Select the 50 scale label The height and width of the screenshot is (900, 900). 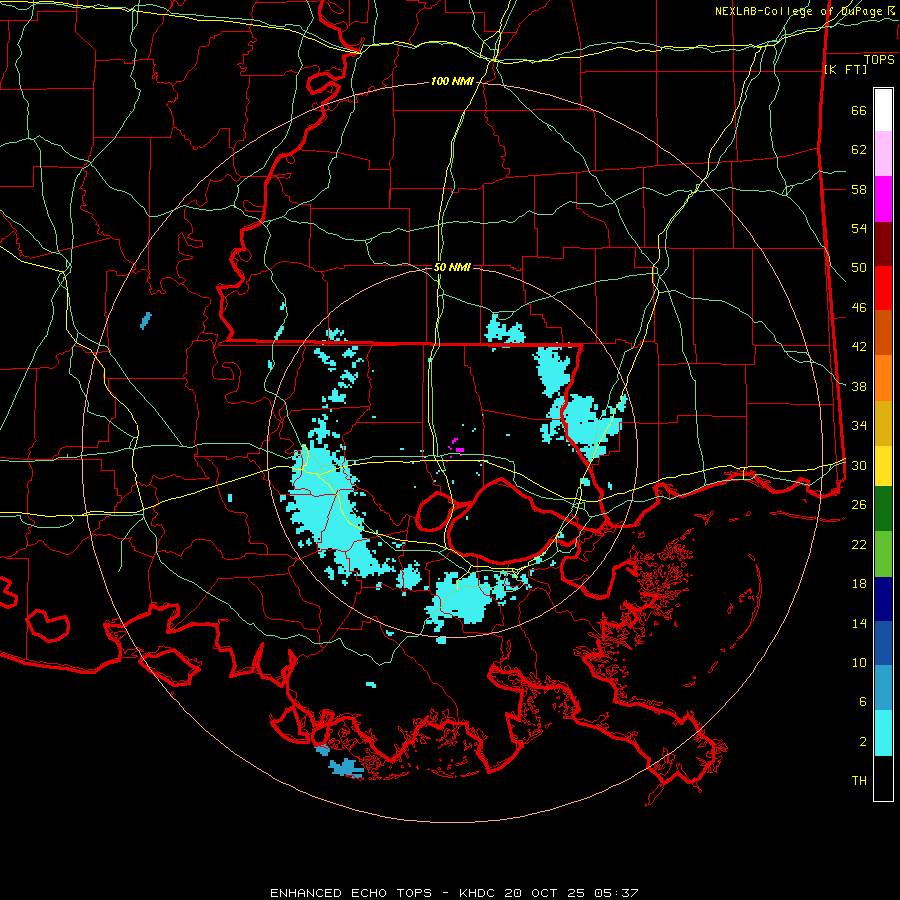click(x=859, y=268)
